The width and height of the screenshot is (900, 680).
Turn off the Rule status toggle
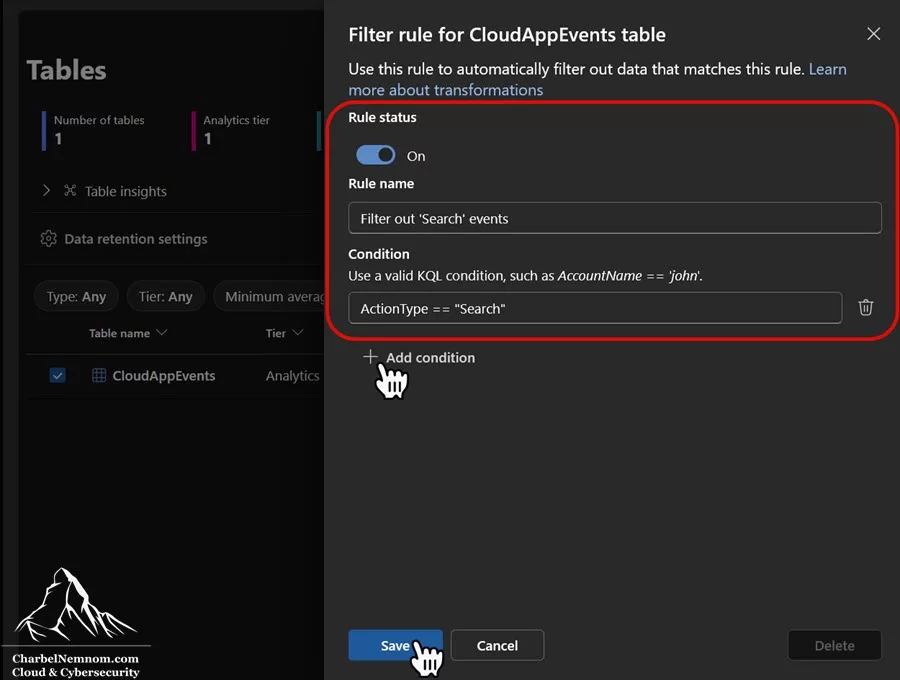(x=375, y=155)
